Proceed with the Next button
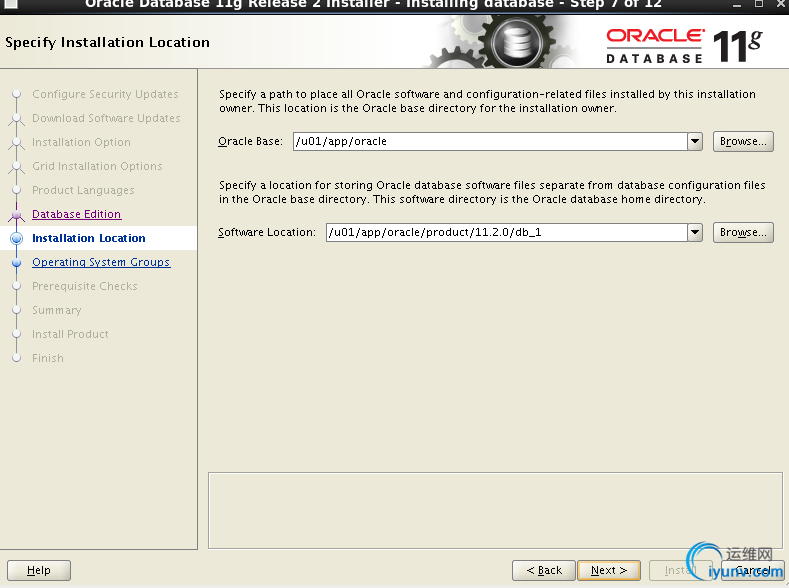The image size is (789, 588). [609, 570]
